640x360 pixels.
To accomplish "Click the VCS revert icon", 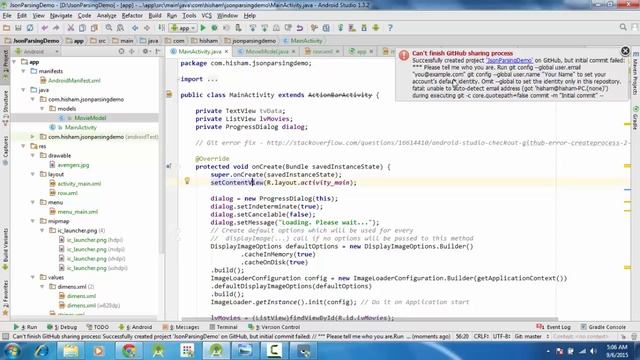I will pyautogui.click(x=300, y=28).
